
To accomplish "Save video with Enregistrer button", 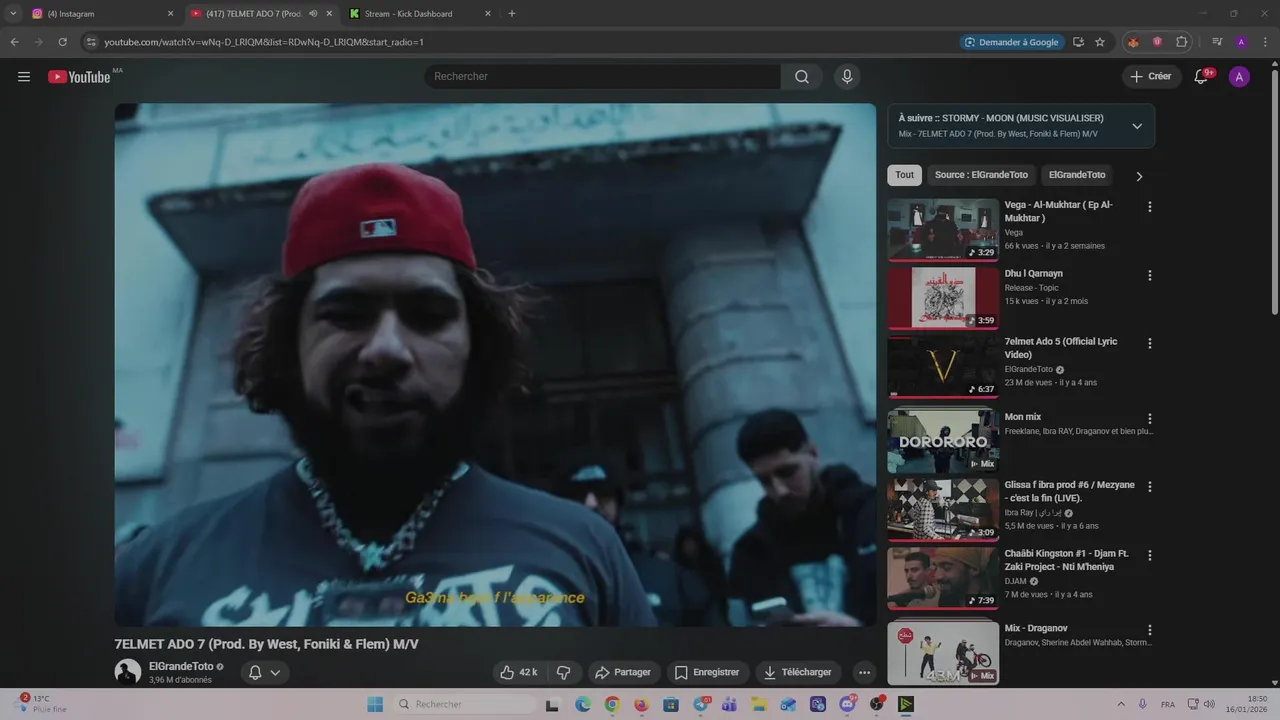I will [707, 672].
